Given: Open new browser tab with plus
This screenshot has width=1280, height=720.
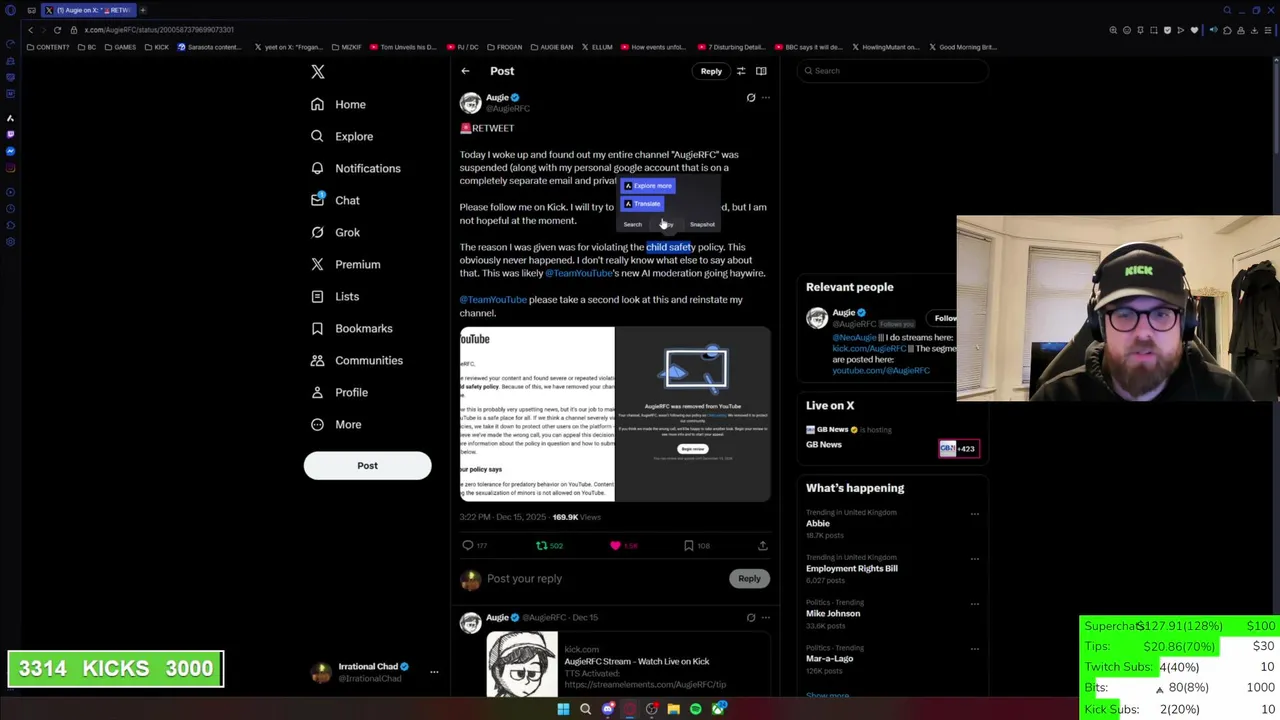Looking at the screenshot, I should pyautogui.click(x=143, y=10).
